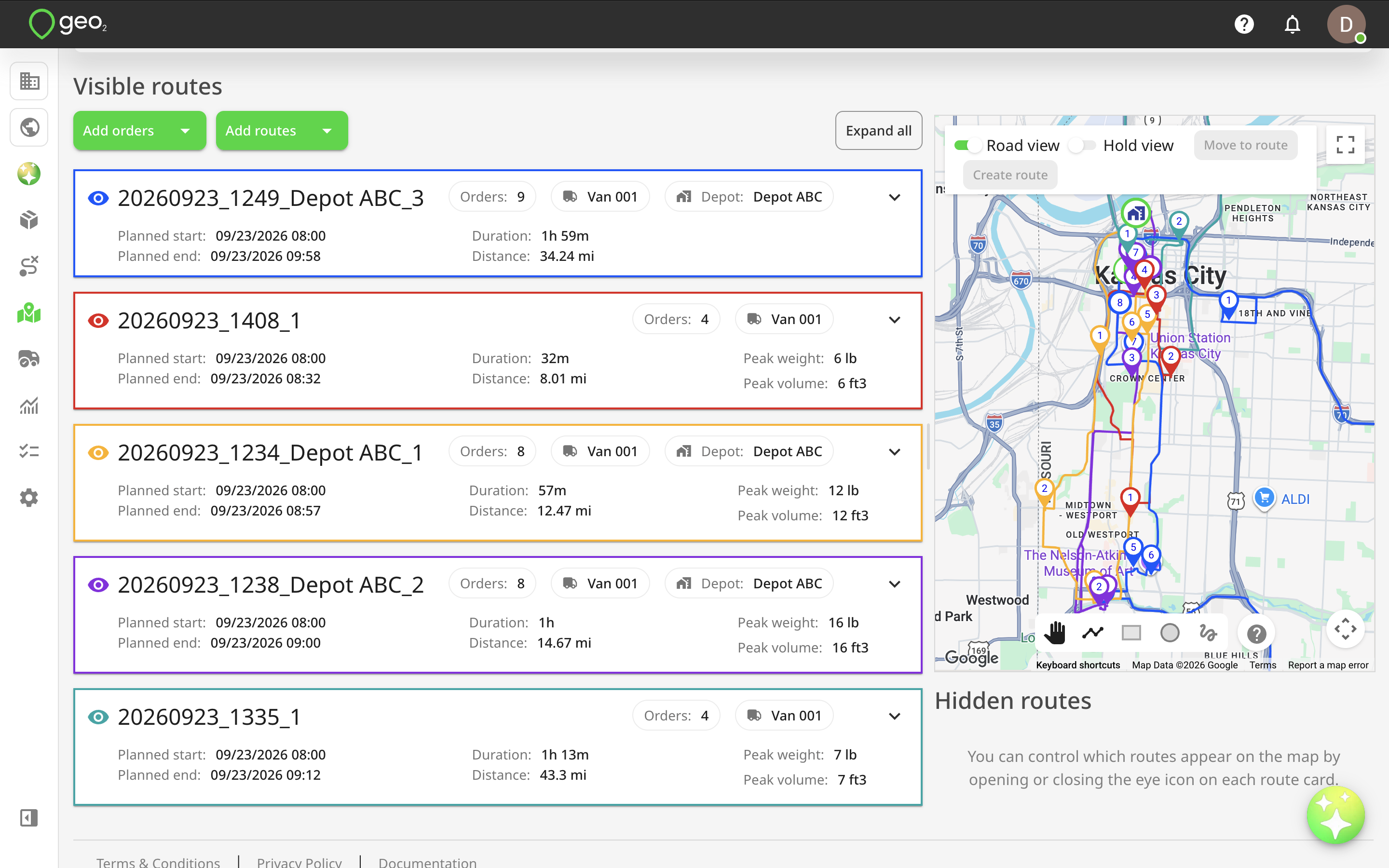Select the rectangle selection tool on map
This screenshot has height=868, width=1389.
[1131, 633]
